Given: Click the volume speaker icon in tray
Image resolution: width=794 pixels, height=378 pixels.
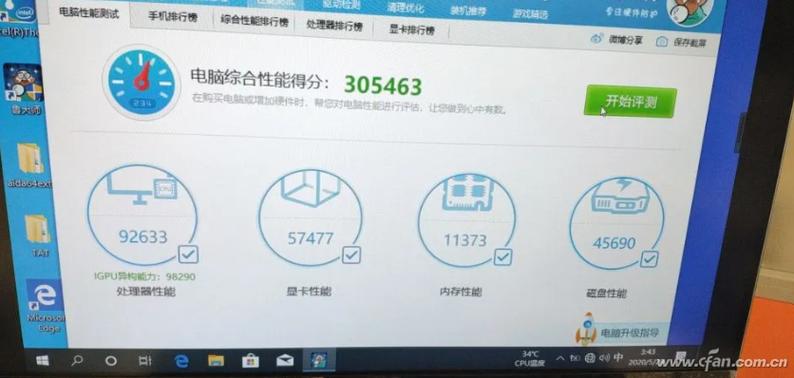Looking at the screenshot, I should pyautogui.click(x=604, y=358).
